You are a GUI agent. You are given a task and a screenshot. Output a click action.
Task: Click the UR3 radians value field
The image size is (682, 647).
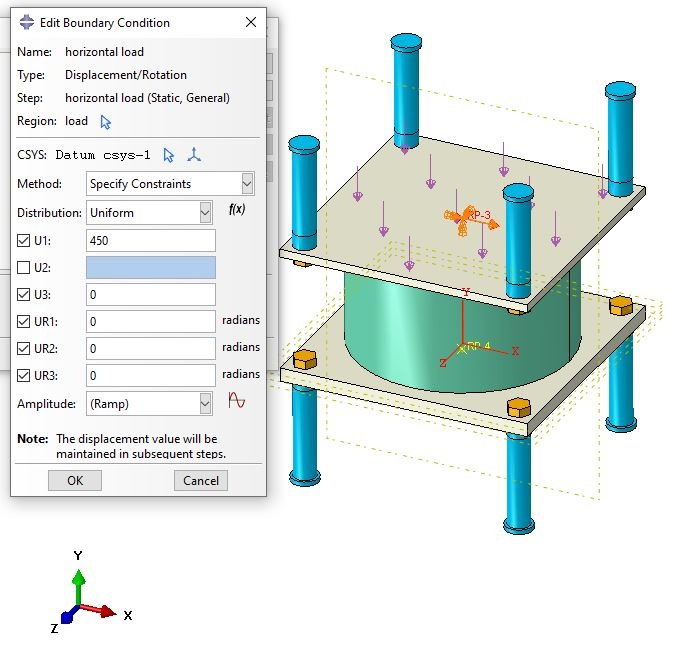[x=151, y=375]
